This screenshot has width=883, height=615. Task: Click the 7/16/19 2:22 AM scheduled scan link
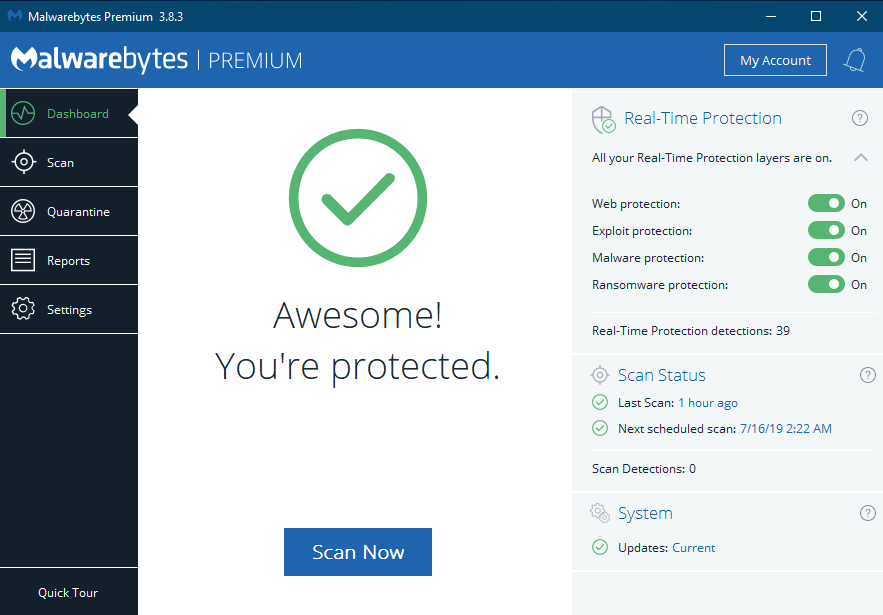point(786,429)
